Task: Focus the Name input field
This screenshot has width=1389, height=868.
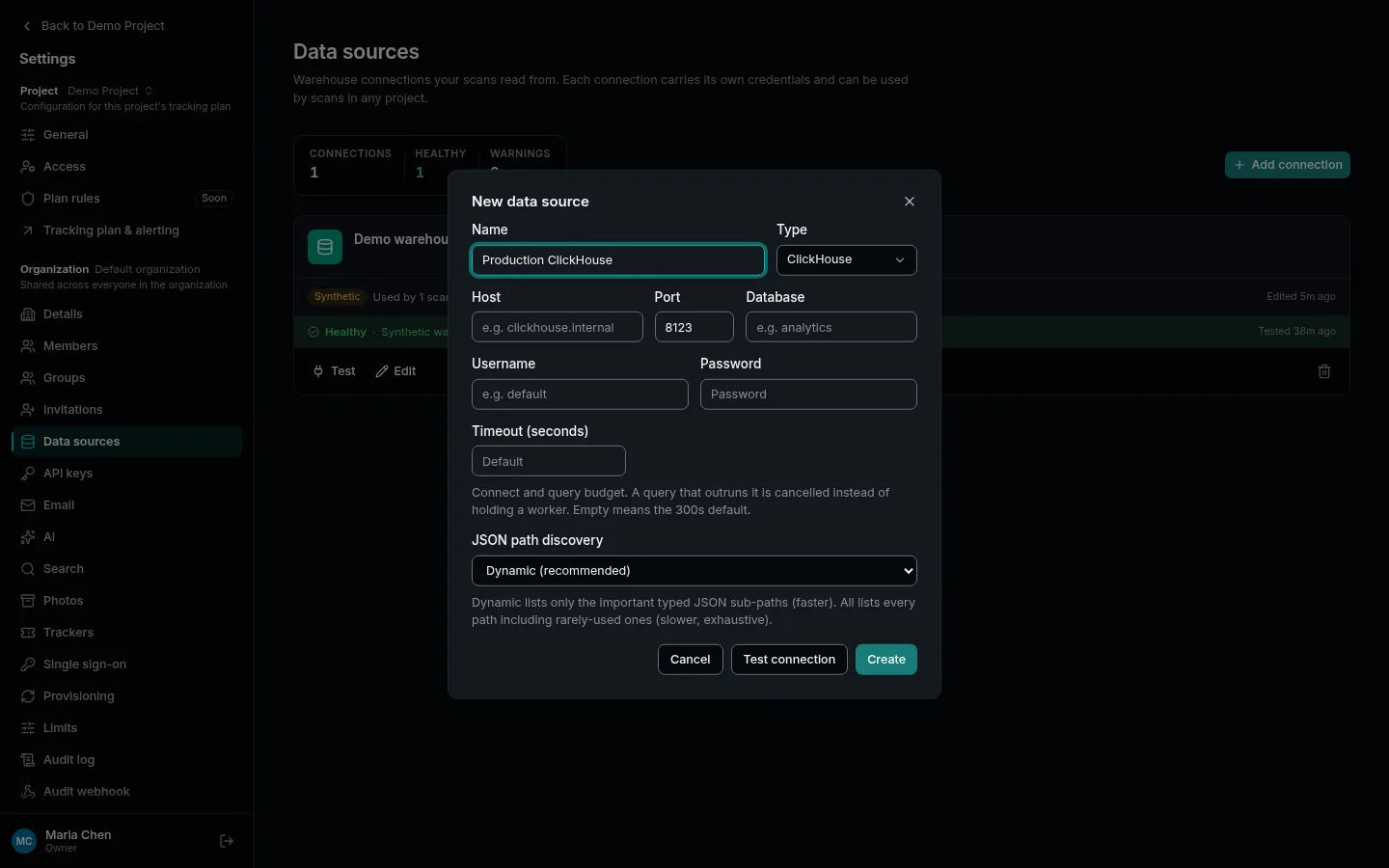Action: pos(618,260)
